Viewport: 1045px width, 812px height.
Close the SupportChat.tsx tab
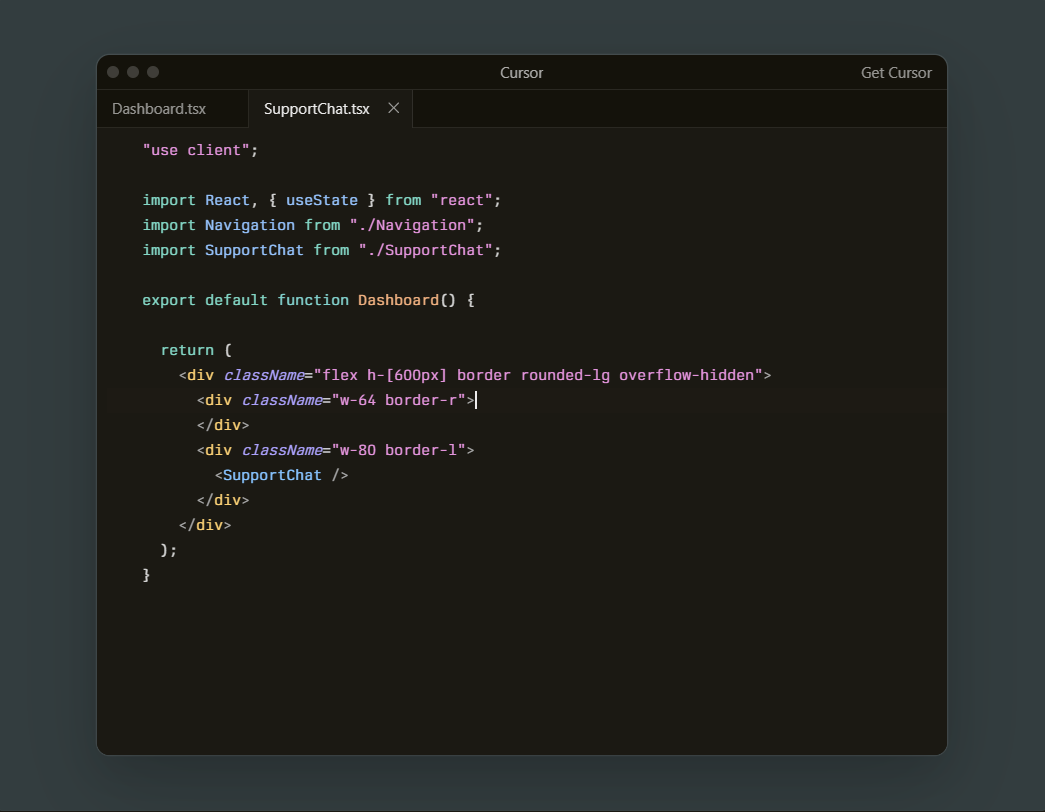pos(392,108)
